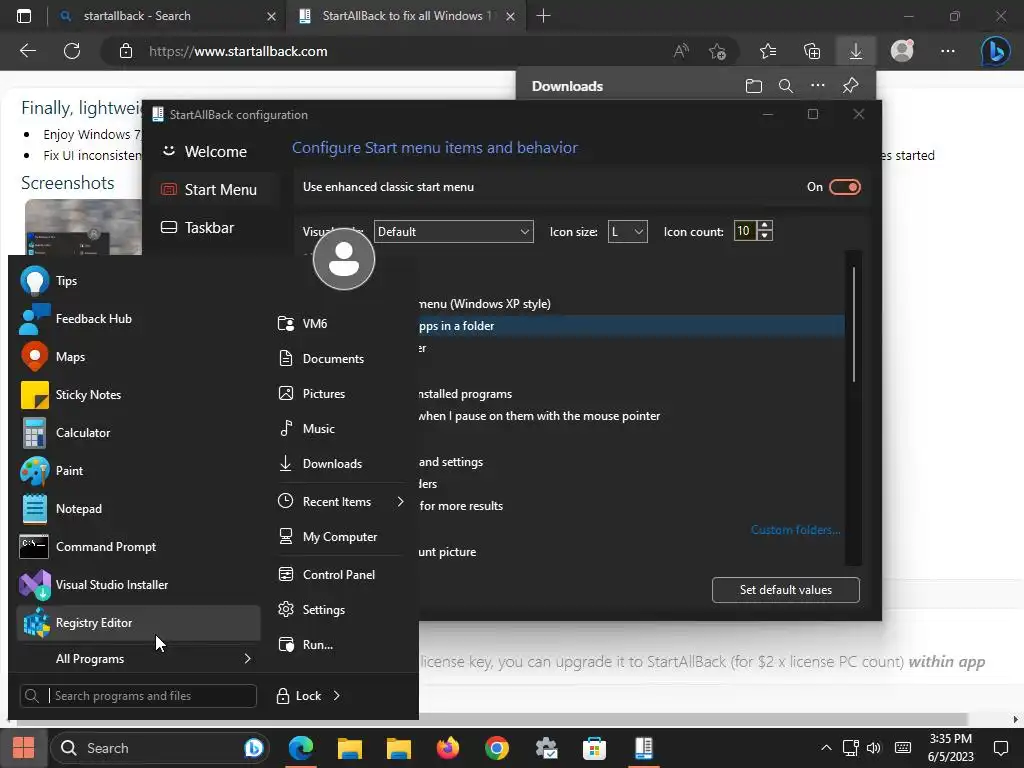The image size is (1024, 768).
Task: Open the Icon size dropdown
Action: [x=627, y=232]
